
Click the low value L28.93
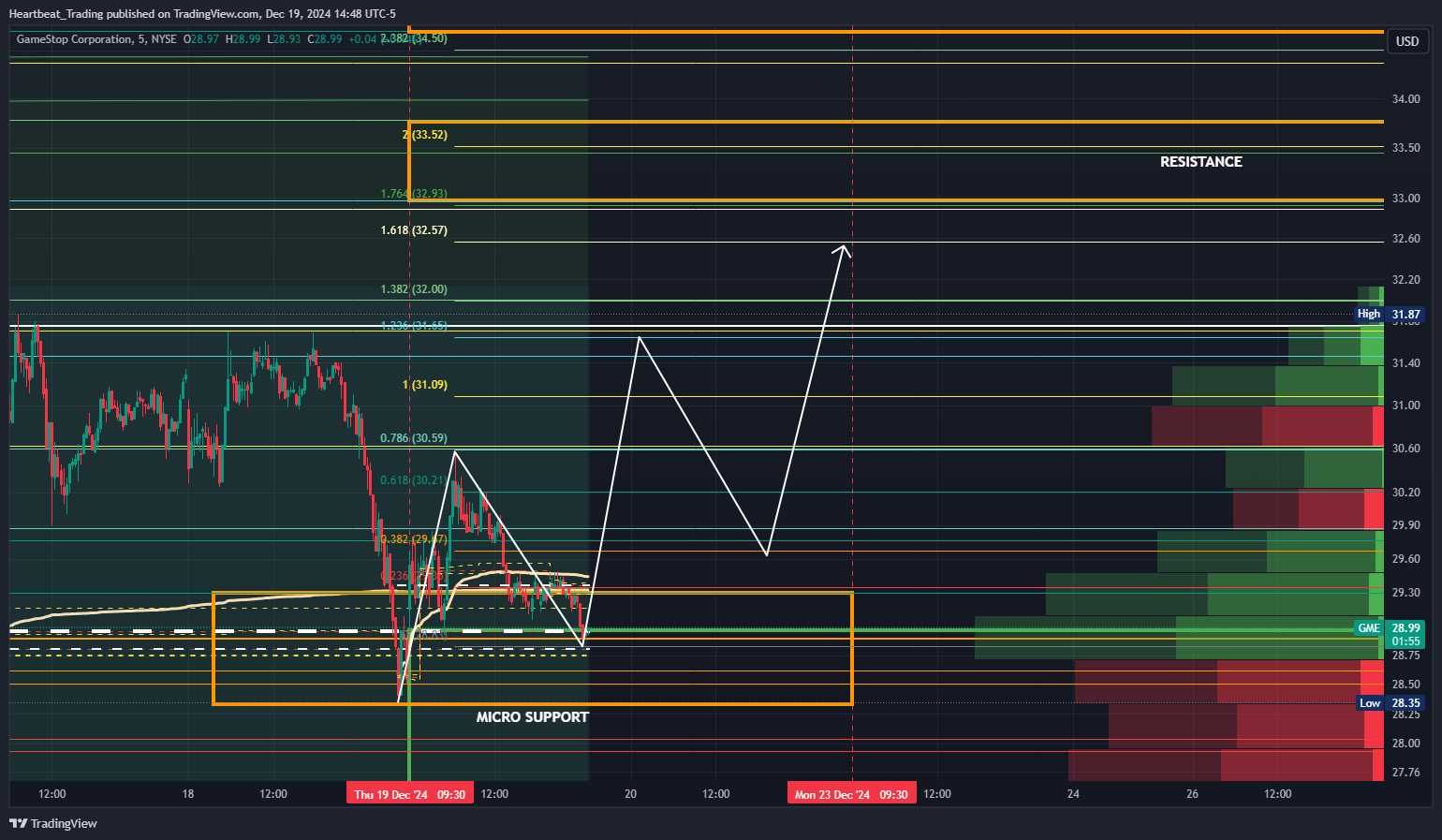pos(284,39)
